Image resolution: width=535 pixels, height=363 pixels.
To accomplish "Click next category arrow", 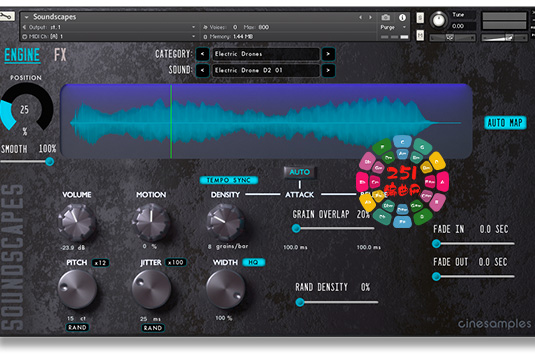I will [328, 54].
